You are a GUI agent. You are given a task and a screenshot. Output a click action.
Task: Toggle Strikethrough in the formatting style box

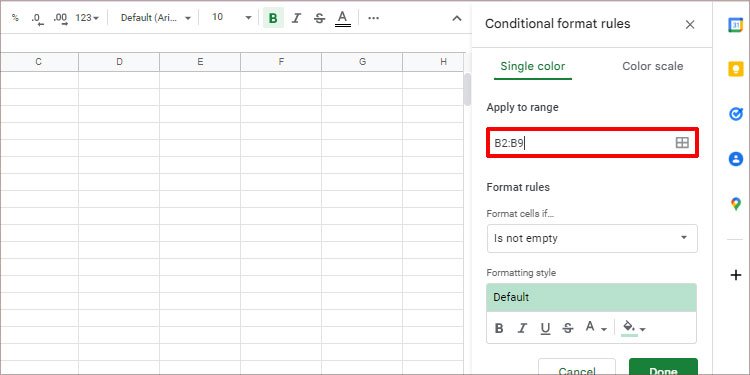click(568, 329)
